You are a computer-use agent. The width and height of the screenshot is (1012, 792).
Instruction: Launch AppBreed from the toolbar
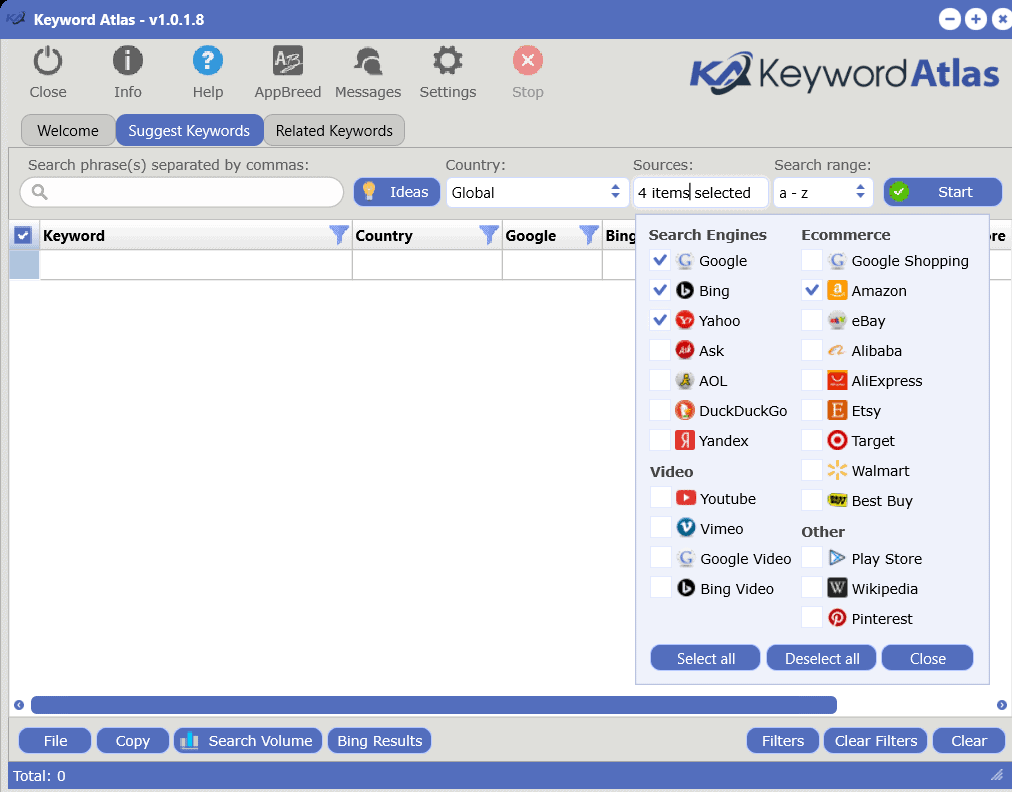(x=288, y=62)
